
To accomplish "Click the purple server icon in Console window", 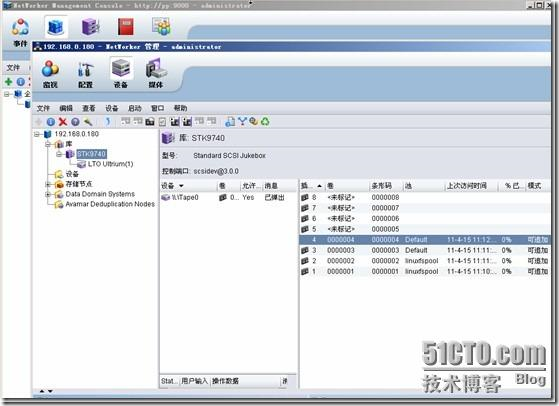I will pos(91,27).
